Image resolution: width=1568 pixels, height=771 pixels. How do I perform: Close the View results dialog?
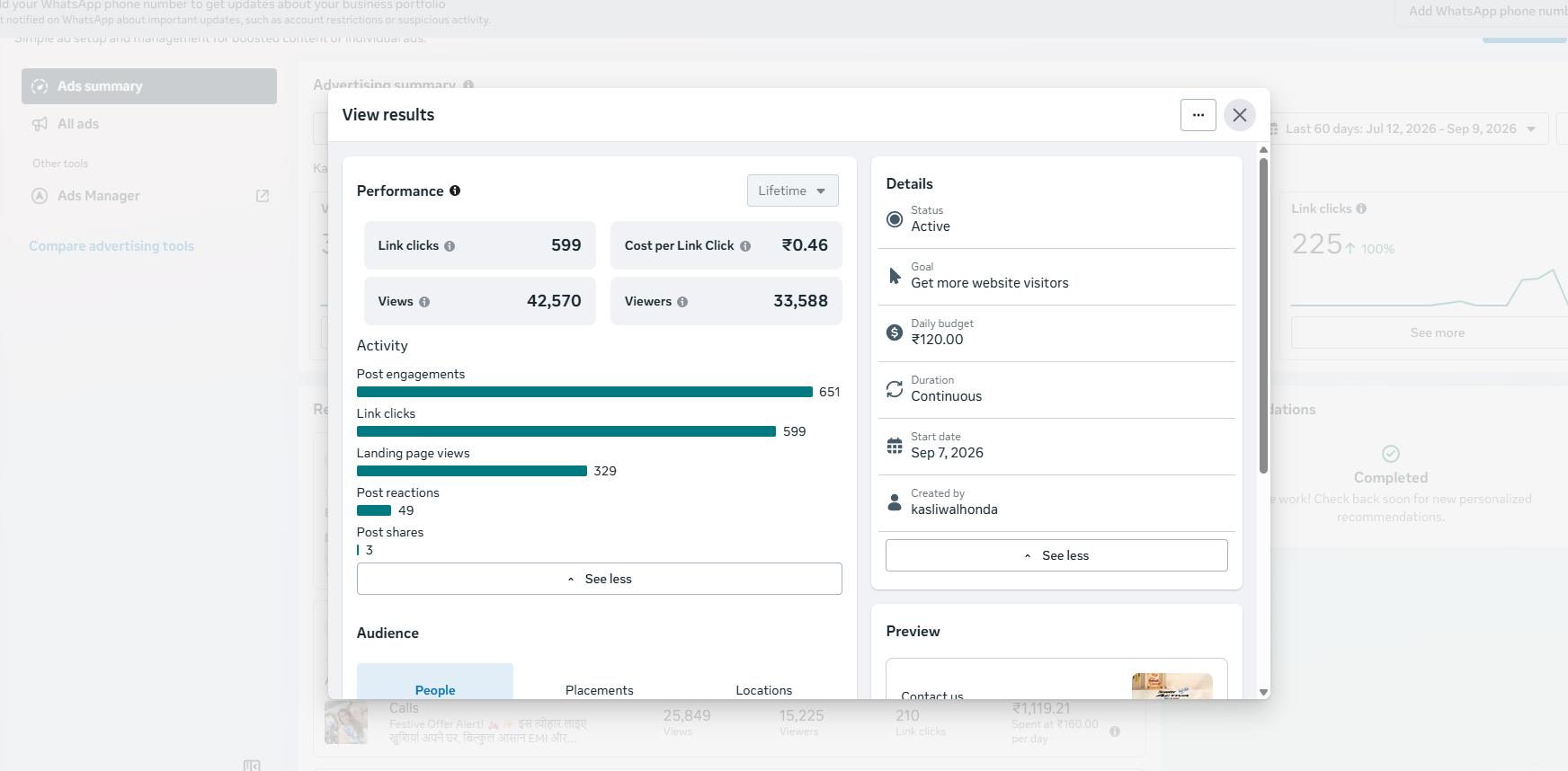pyautogui.click(x=1240, y=115)
